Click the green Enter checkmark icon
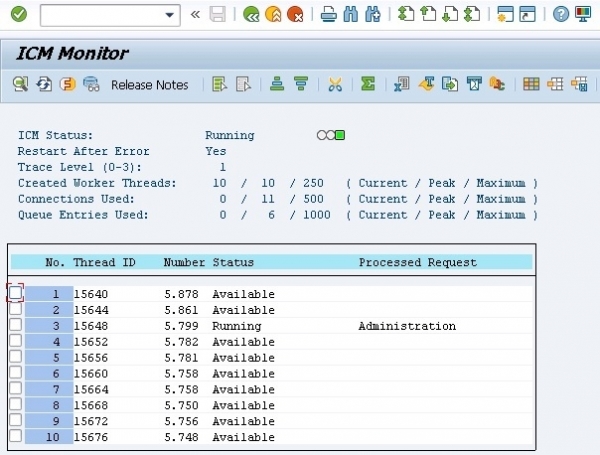Image resolution: width=600 pixels, height=455 pixels. point(19,15)
